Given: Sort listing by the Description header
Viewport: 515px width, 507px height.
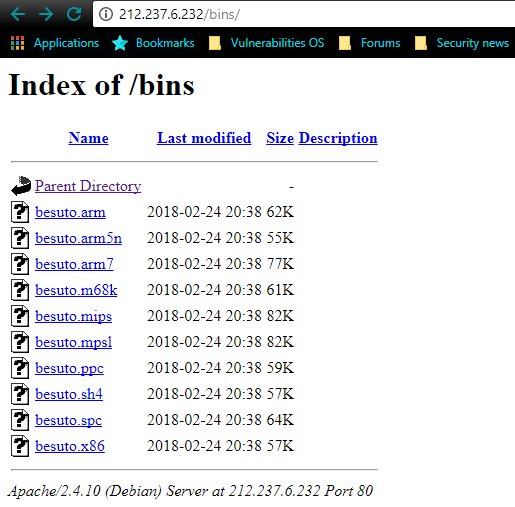Looking at the screenshot, I should click(338, 138).
